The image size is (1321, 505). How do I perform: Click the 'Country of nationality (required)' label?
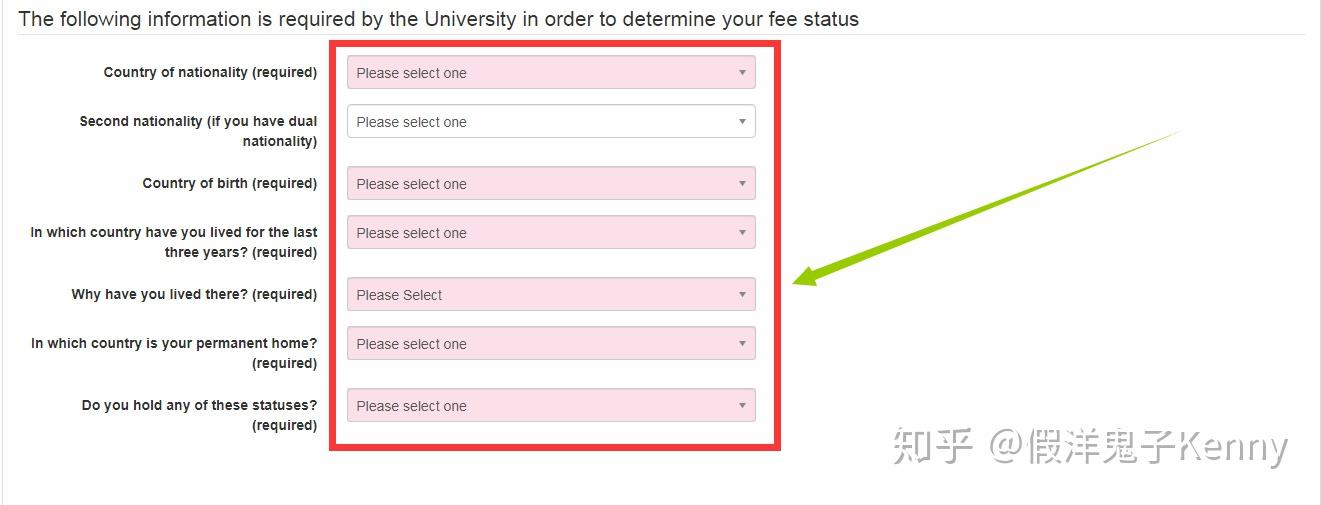[210, 73]
